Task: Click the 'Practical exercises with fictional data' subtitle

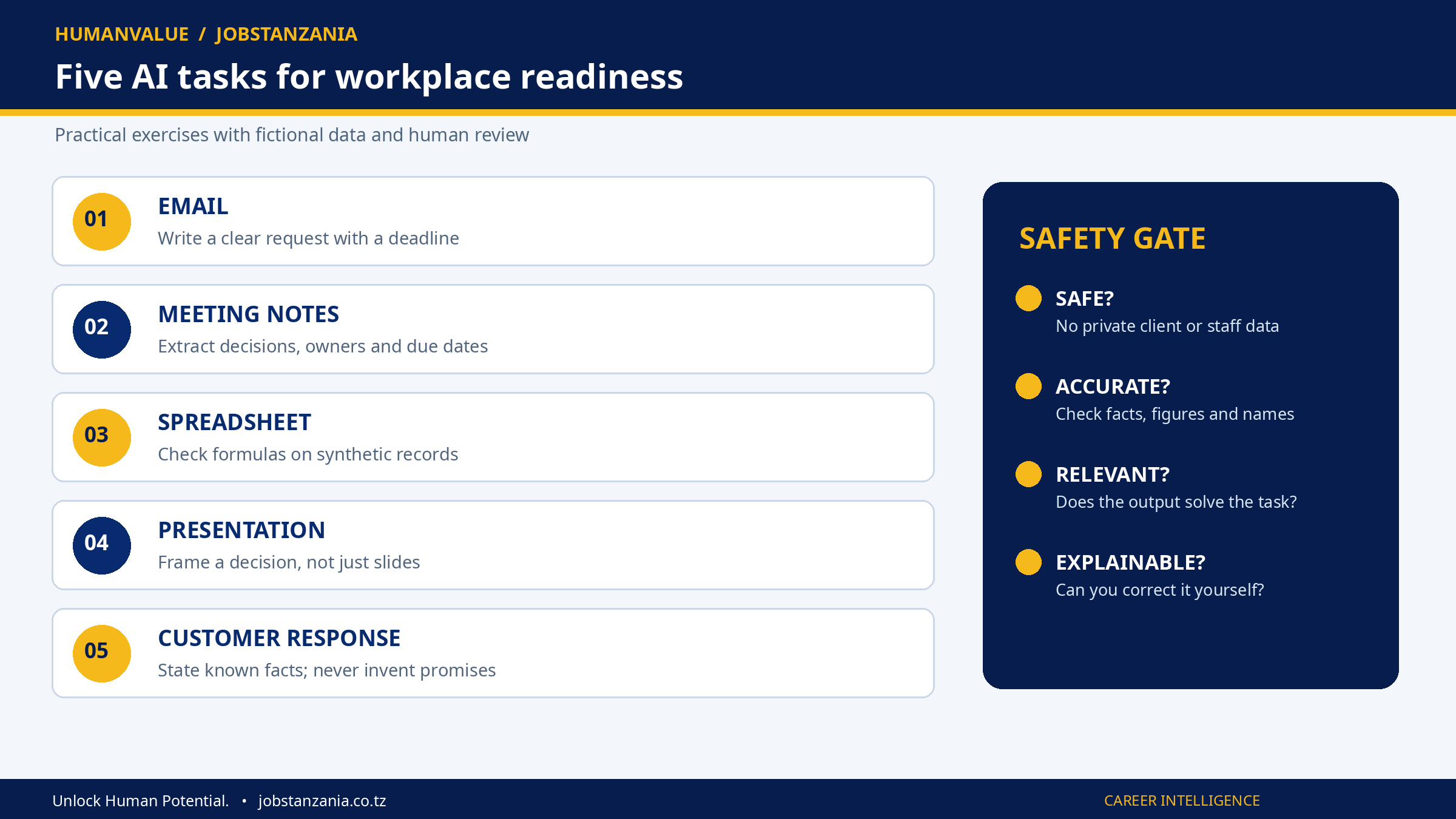Action: tap(292, 135)
